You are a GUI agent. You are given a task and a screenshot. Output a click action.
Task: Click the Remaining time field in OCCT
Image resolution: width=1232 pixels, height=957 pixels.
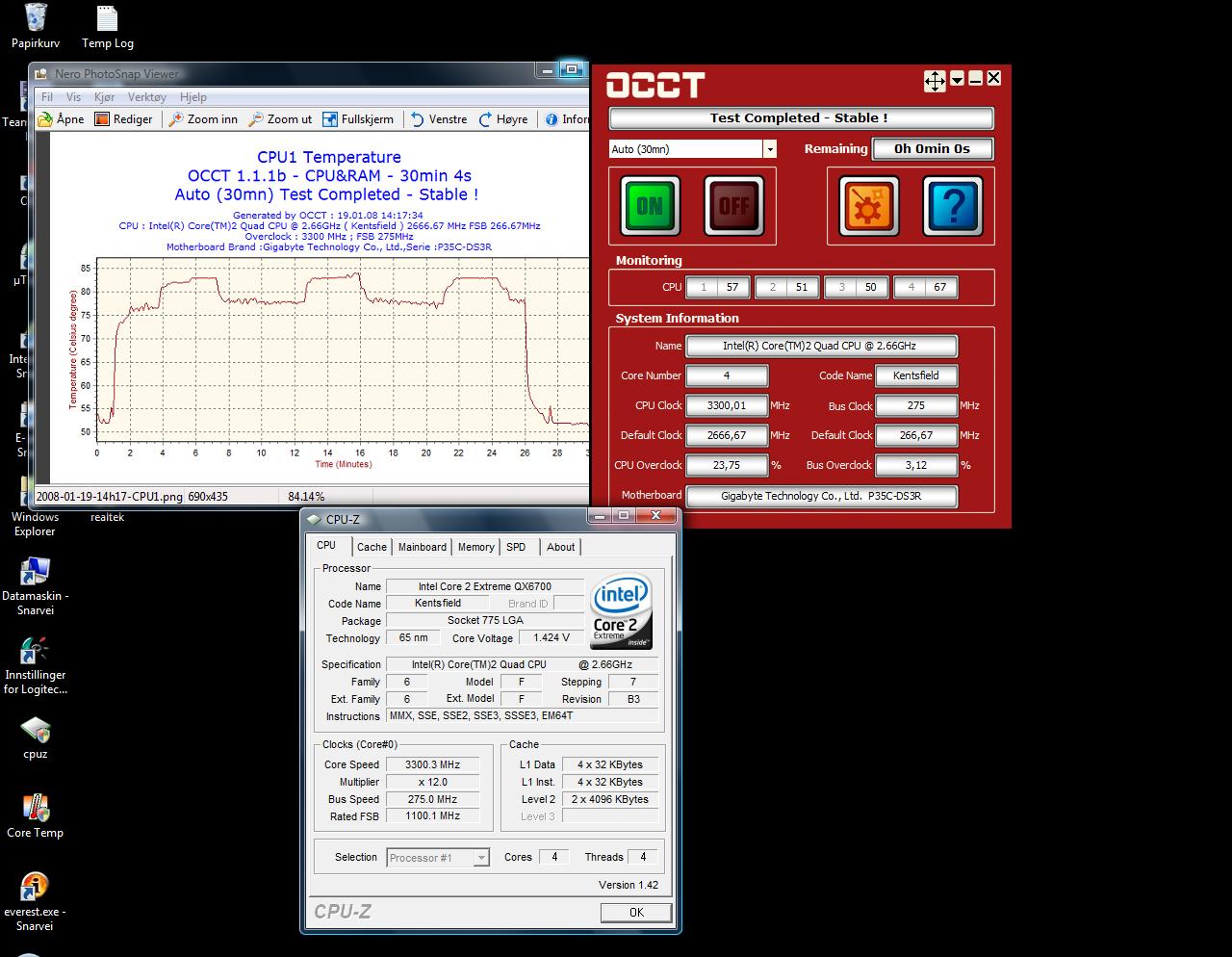coord(932,148)
